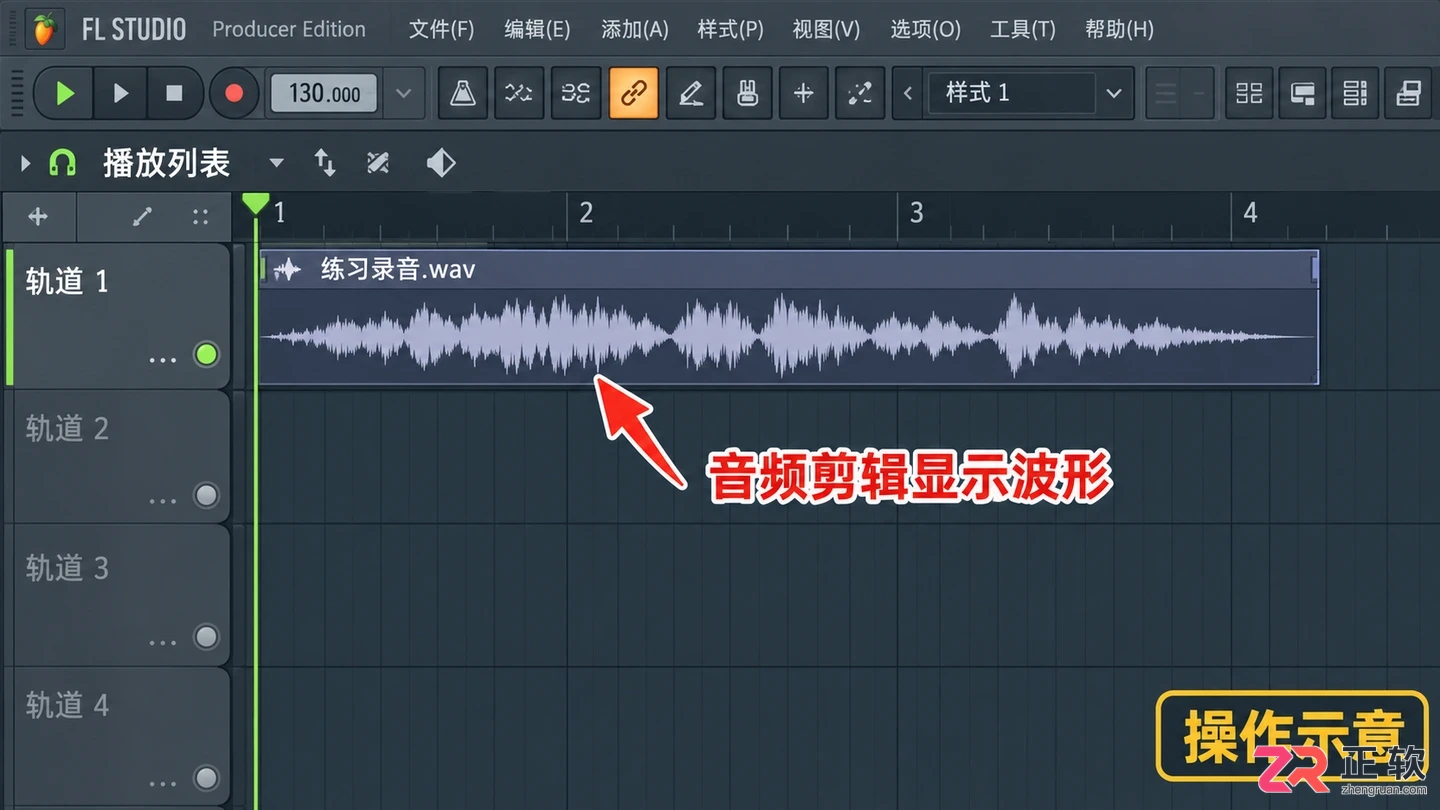Screen dimensions: 1440x810
Task: Open the 轨道 1 three-dots options
Action: 162,359
